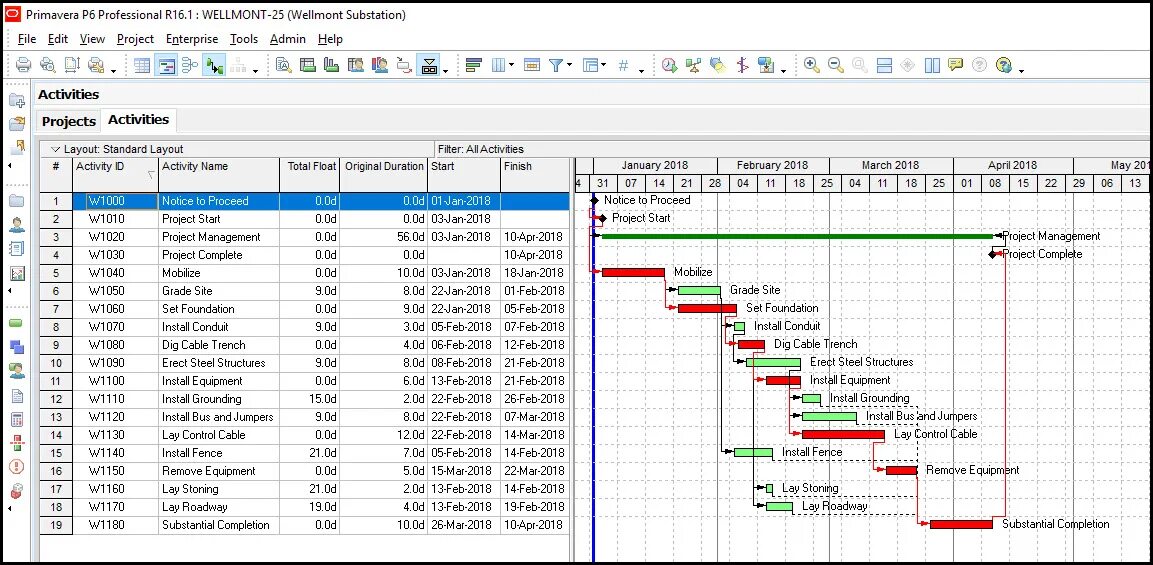
Task: Click Project Complete milestone diamond
Action: pyautogui.click(x=993, y=254)
